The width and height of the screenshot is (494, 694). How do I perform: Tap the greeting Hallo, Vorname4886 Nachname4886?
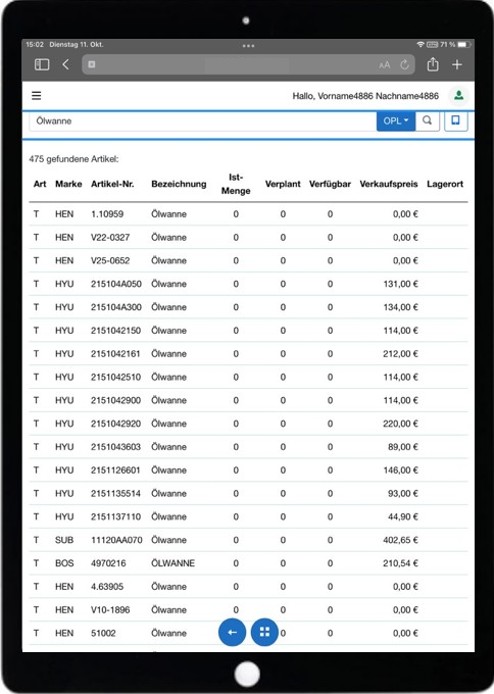(366, 96)
